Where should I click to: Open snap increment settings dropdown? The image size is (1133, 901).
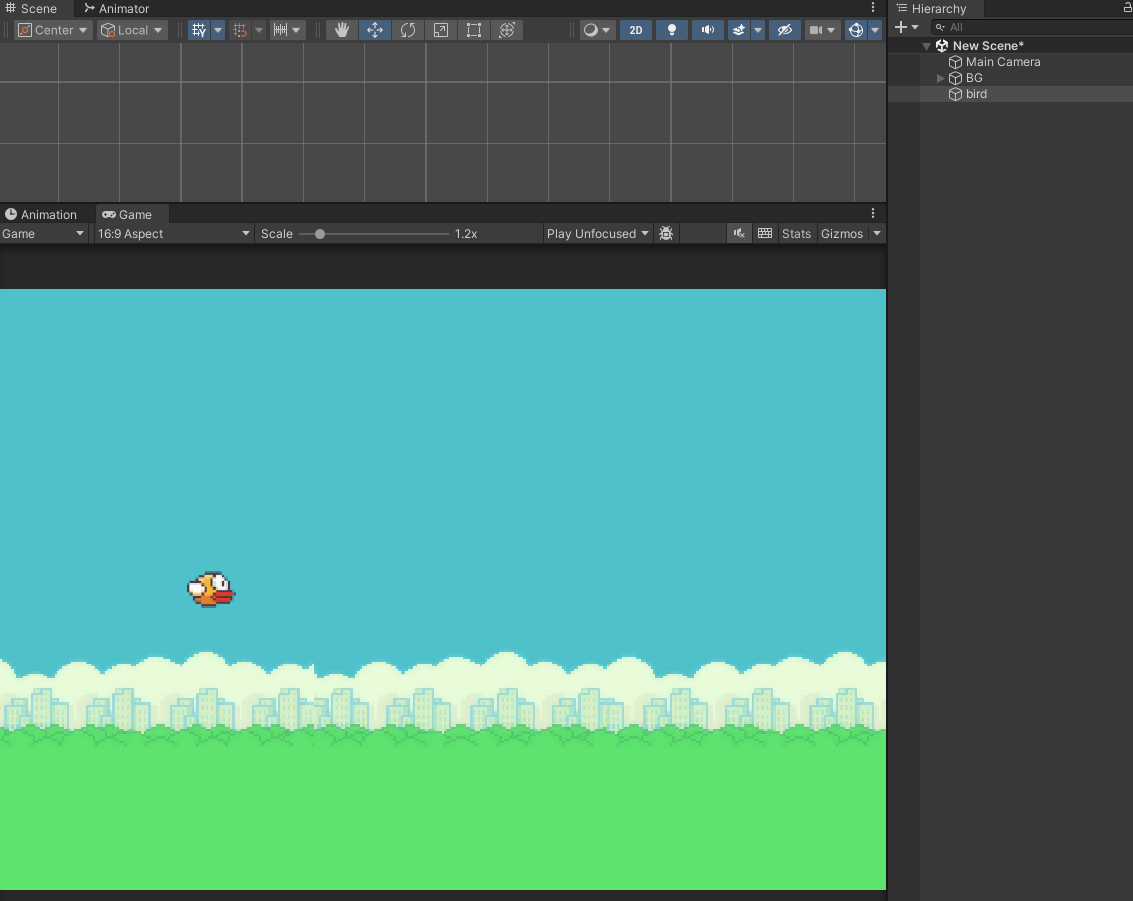[x=287, y=30]
